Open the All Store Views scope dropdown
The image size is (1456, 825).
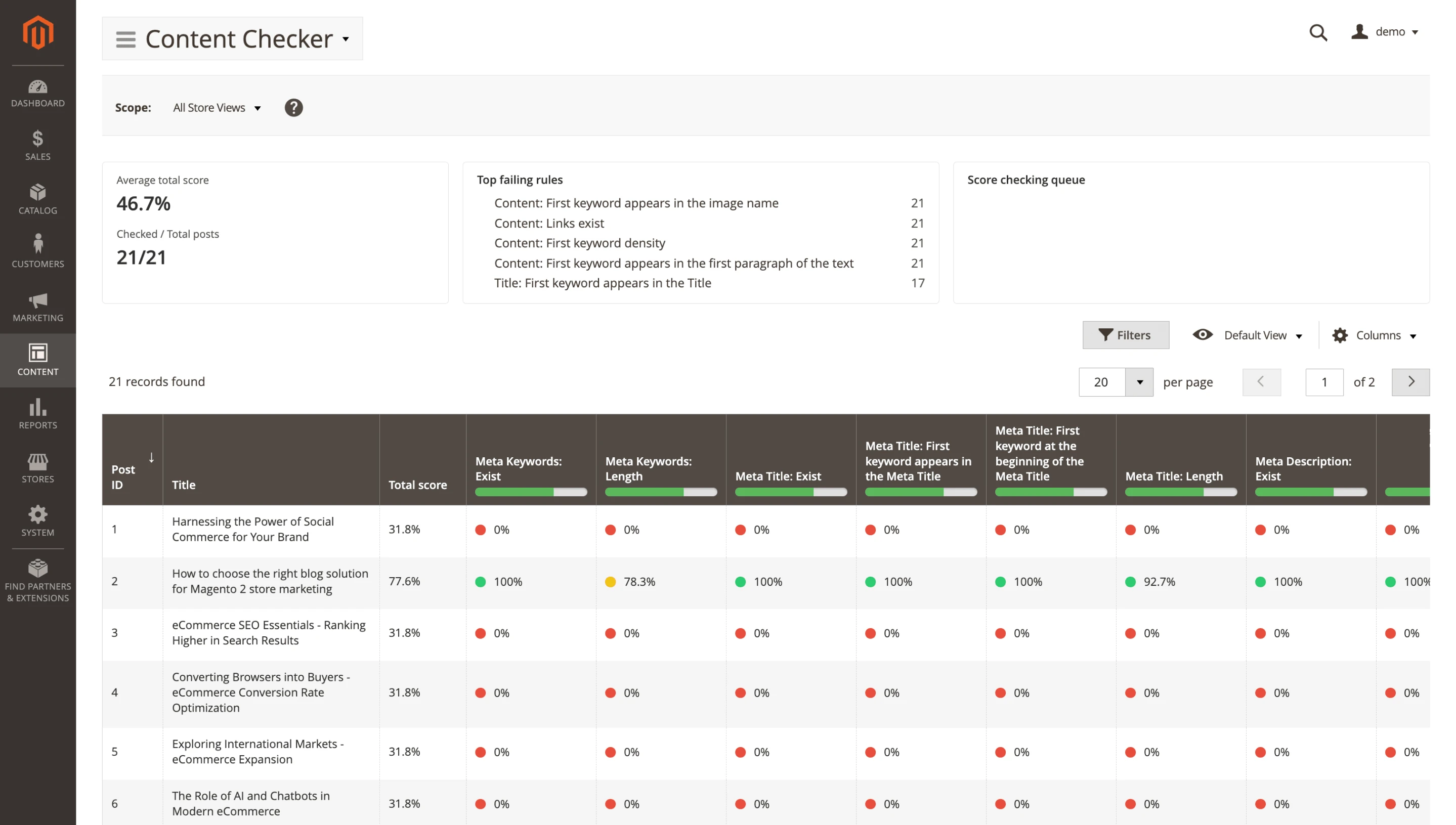pos(217,108)
